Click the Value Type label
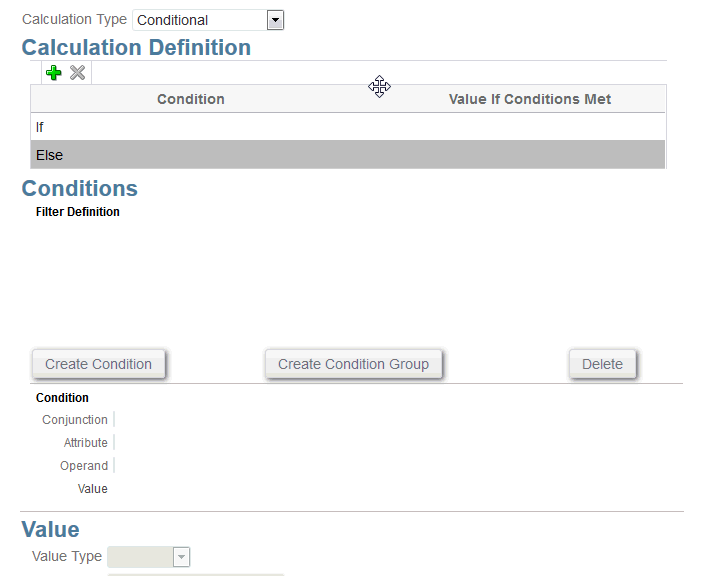Screen dimensions: 703x585 point(67,557)
